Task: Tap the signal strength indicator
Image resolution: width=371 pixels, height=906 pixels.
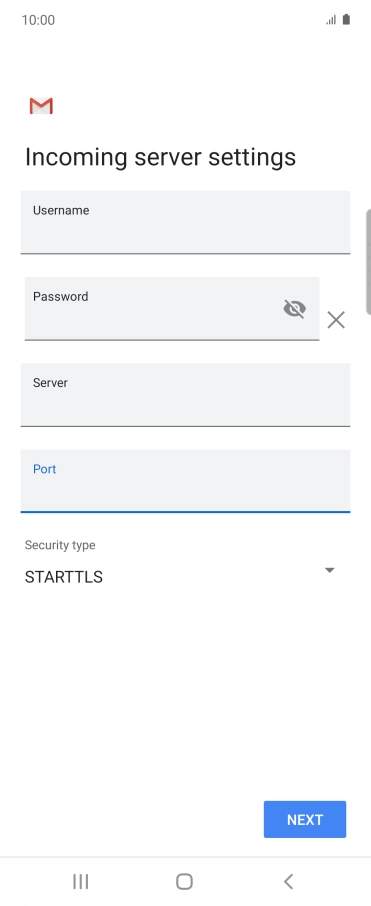Action: (x=331, y=20)
